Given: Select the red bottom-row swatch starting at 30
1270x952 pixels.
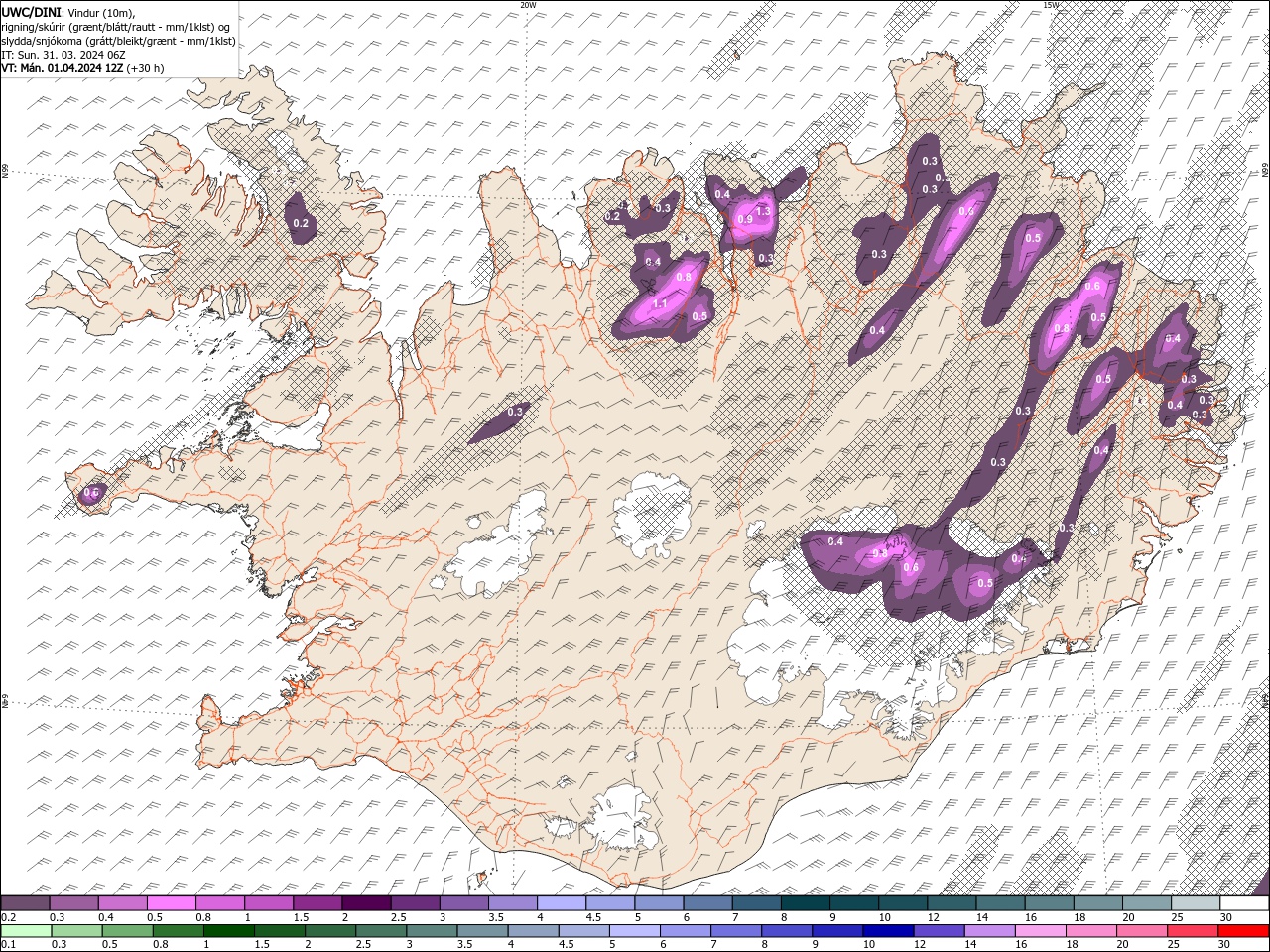Looking at the screenshot, I should [1242, 930].
